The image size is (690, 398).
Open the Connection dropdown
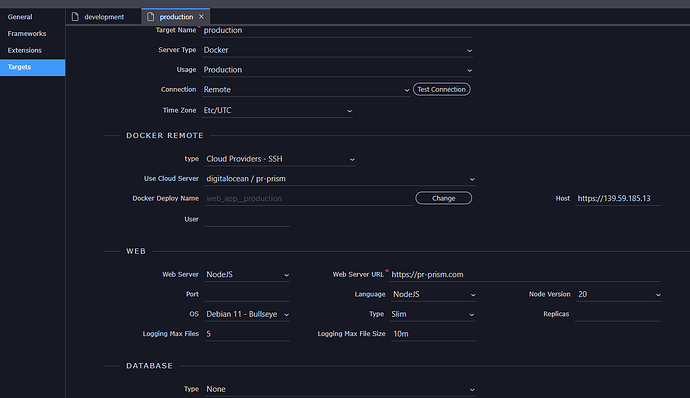[x=306, y=90]
